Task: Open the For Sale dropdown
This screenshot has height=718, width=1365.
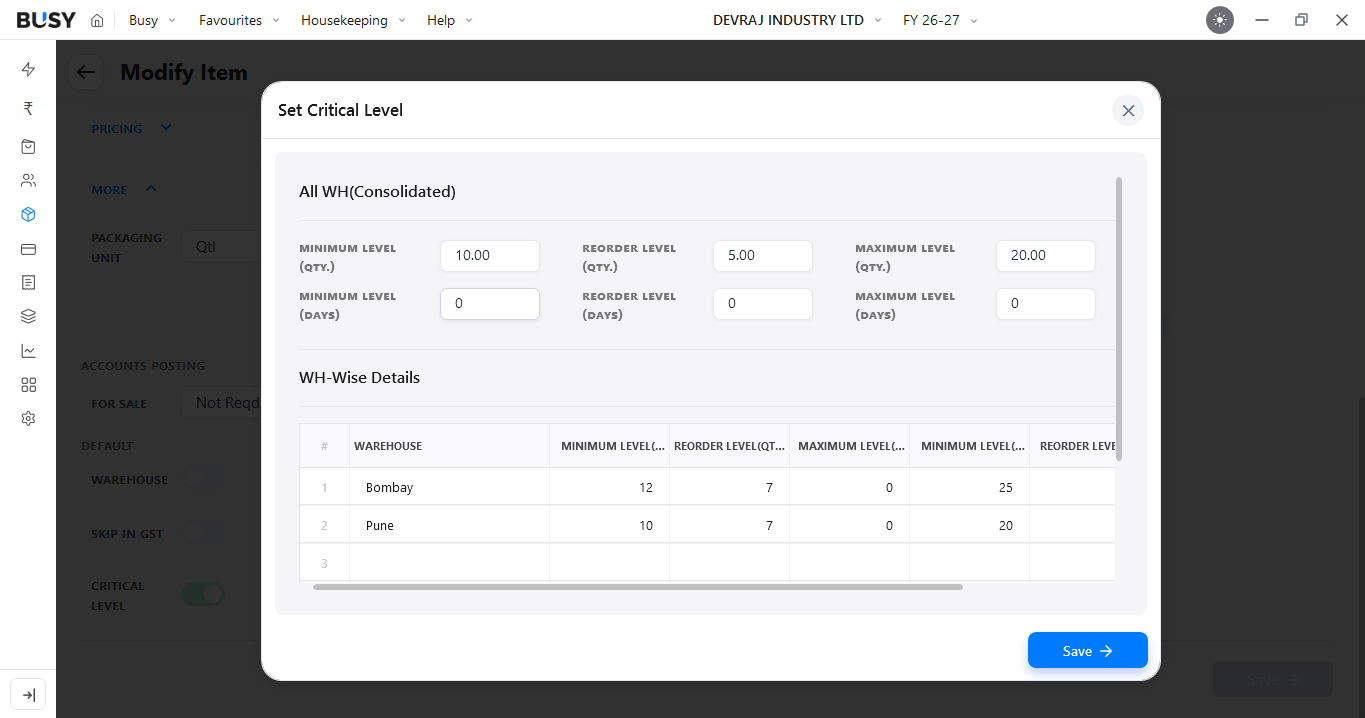Action: click(x=222, y=403)
